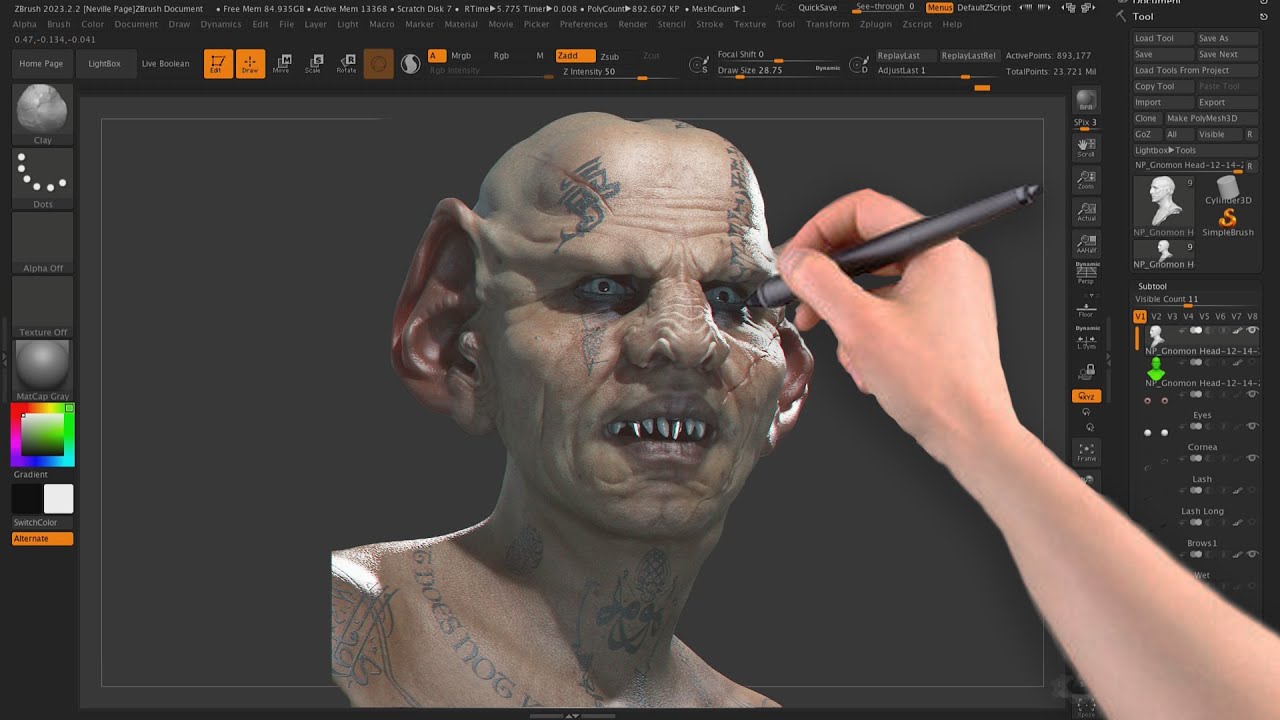
Task: Select the Scroll document icon
Action: click(x=1086, y=148)
